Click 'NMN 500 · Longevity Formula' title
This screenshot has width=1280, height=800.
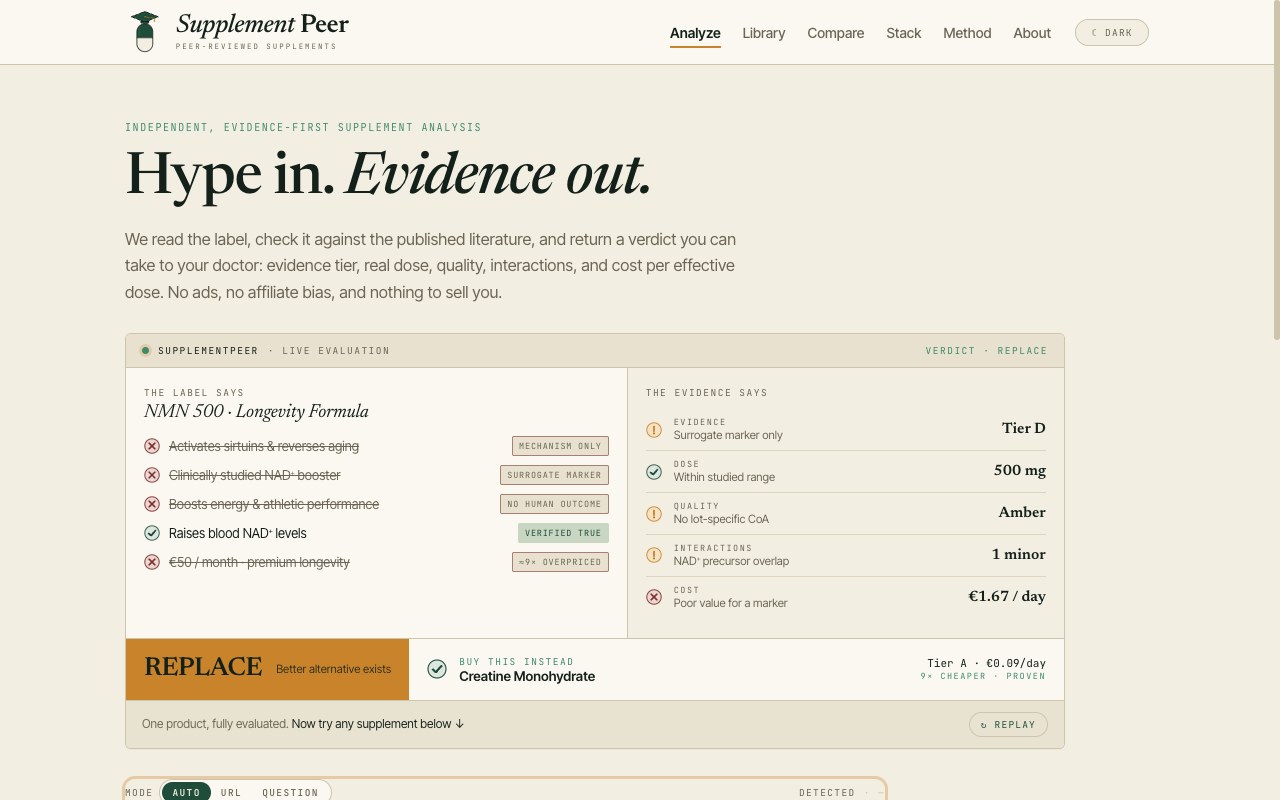pos(256,411)
